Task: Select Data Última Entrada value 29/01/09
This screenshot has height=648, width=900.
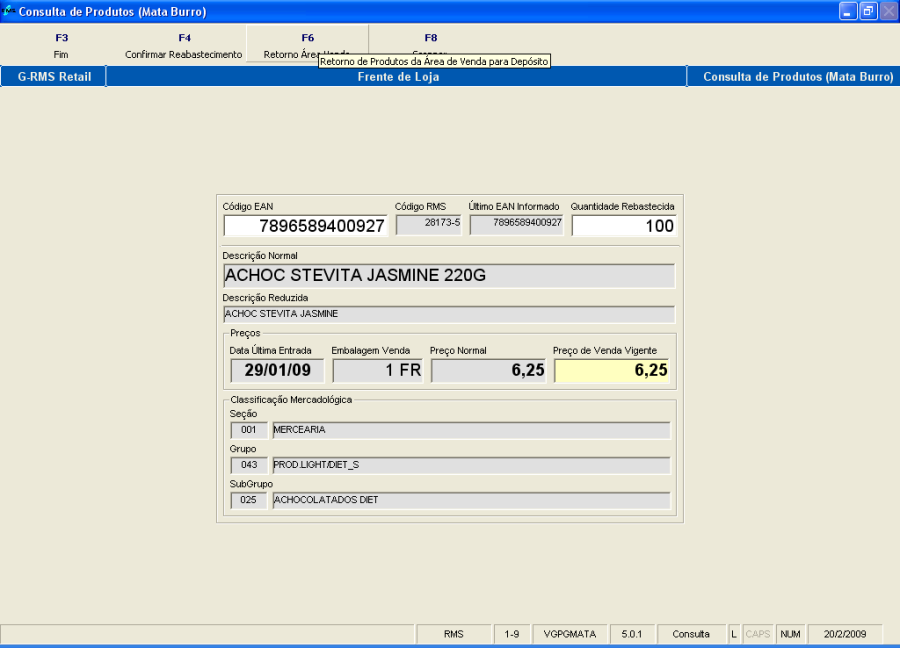Action: 277,370
